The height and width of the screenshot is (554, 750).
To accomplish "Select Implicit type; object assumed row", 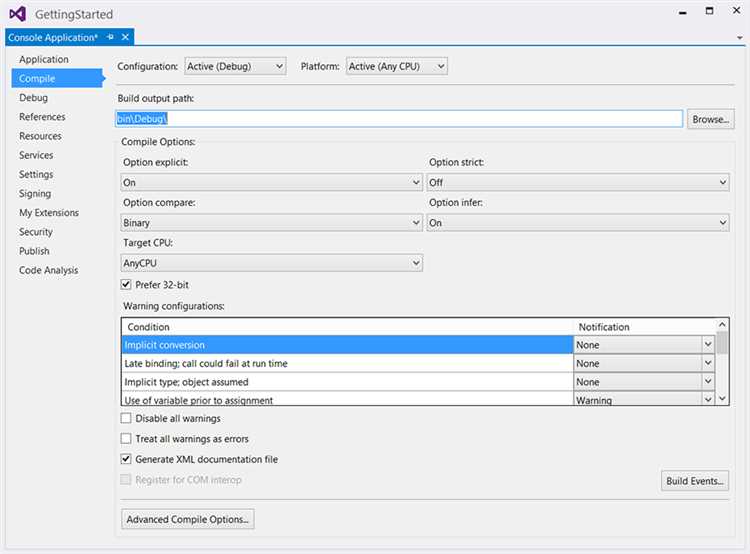I will click(347, 382).
